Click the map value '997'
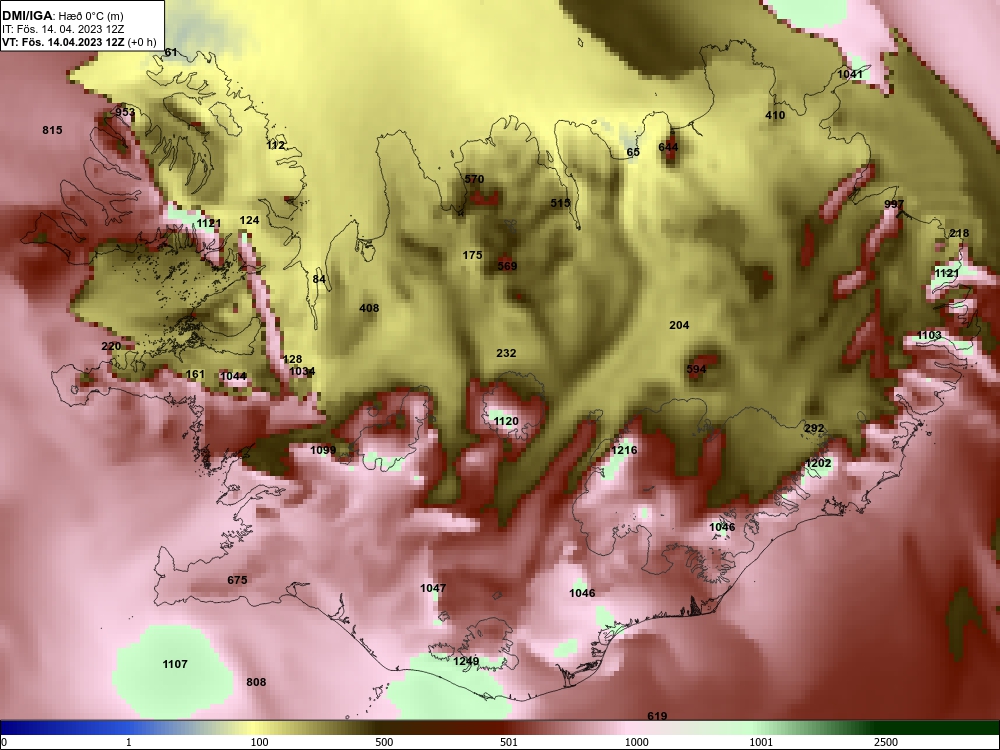Viewport: 1000px width, 750px height. [x=894, y=204]
